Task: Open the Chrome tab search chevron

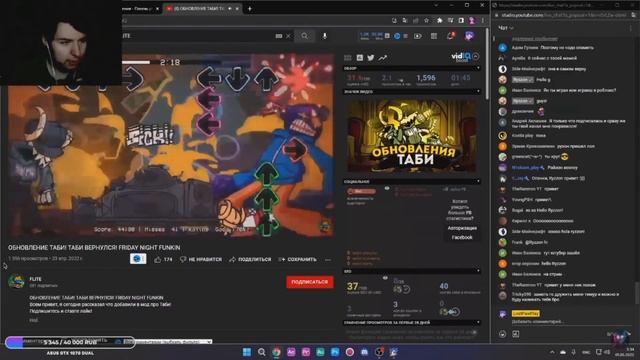Action: click(436, 5)
